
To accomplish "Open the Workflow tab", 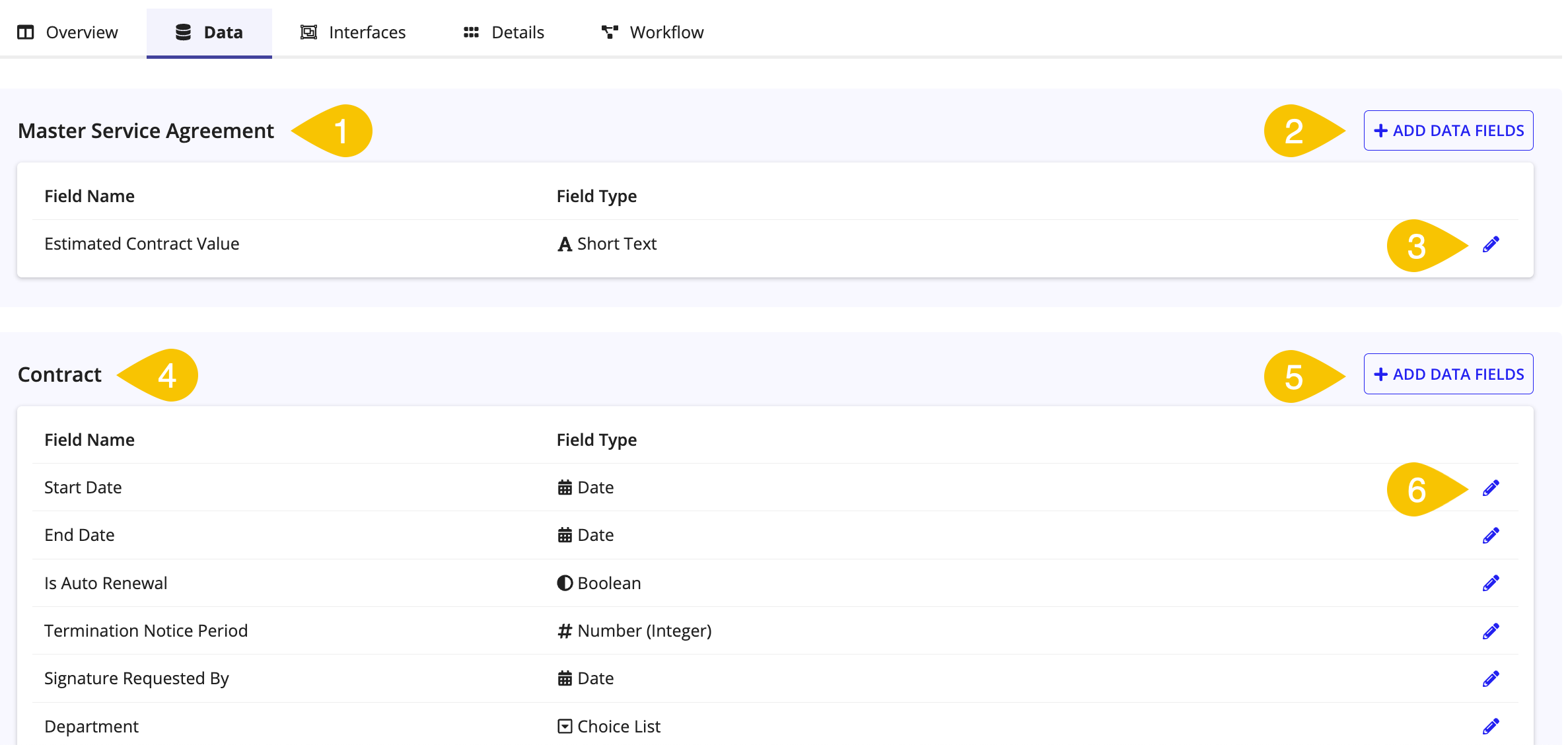I will pos(652,32).
